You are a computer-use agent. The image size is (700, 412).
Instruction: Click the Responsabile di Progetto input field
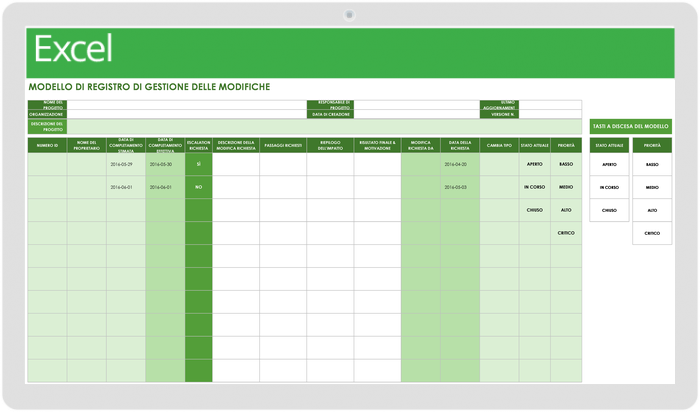417,105
